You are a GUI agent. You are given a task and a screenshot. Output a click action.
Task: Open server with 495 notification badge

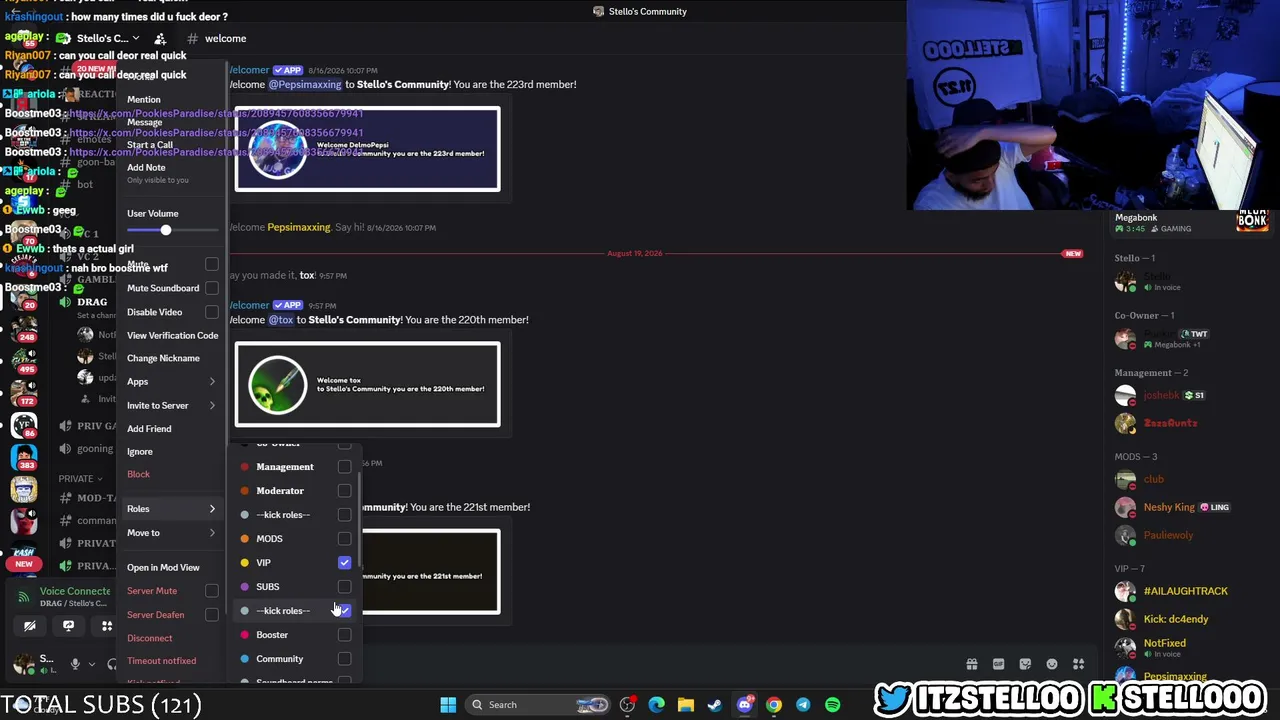pos(24,360)
